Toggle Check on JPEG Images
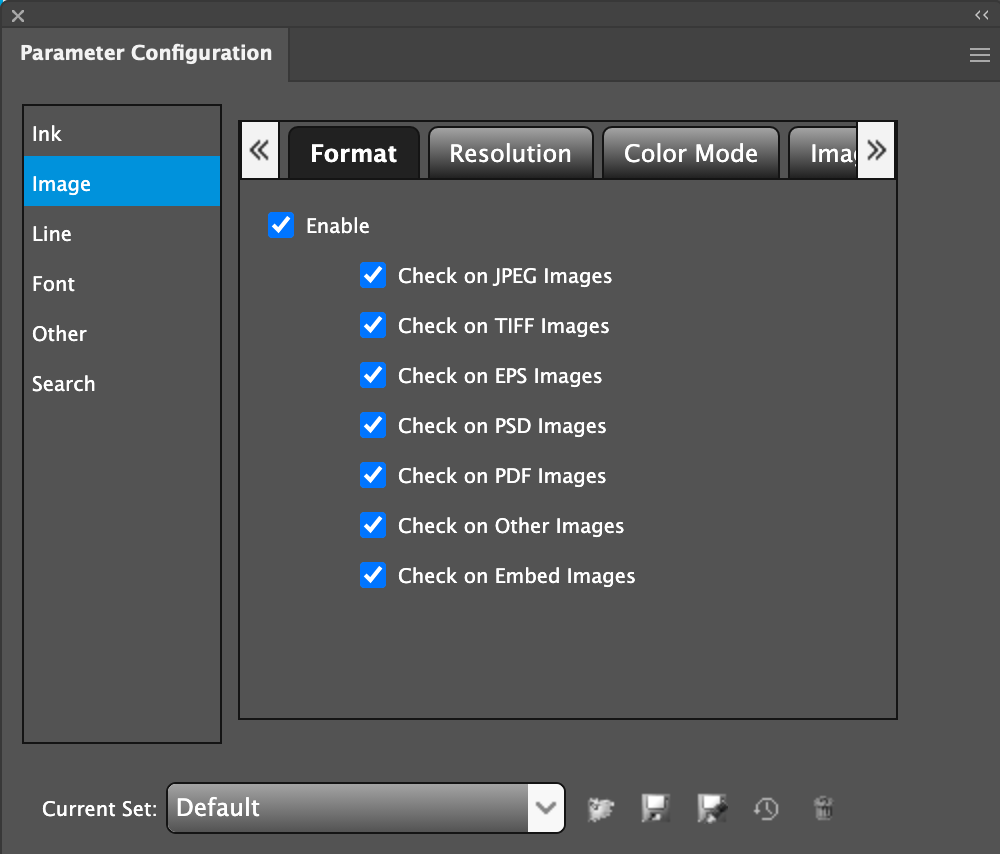Image resolution: width=1000 pixels, height=854 pixels. tap(373, 276)
